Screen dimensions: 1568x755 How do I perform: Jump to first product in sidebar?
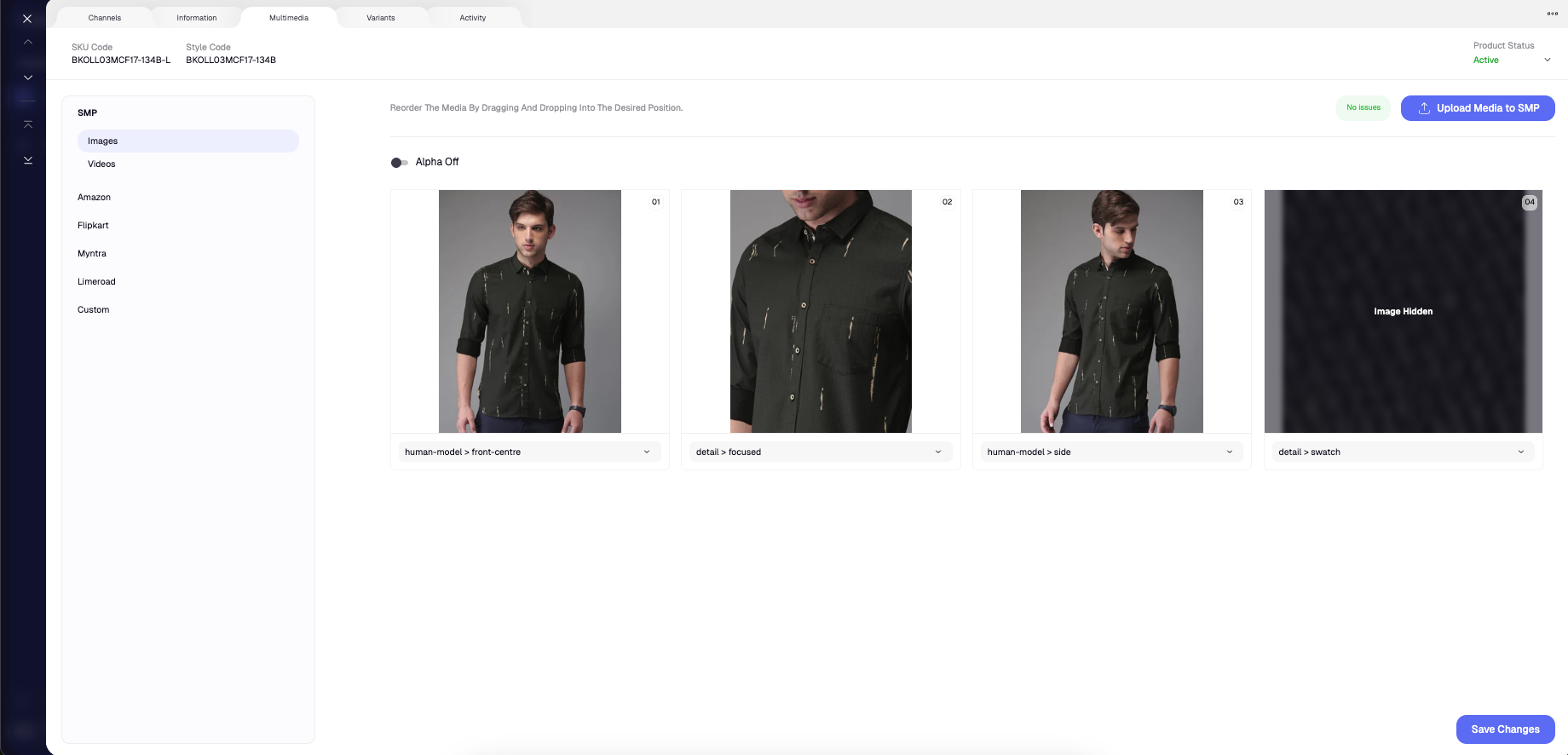point(28,124)
